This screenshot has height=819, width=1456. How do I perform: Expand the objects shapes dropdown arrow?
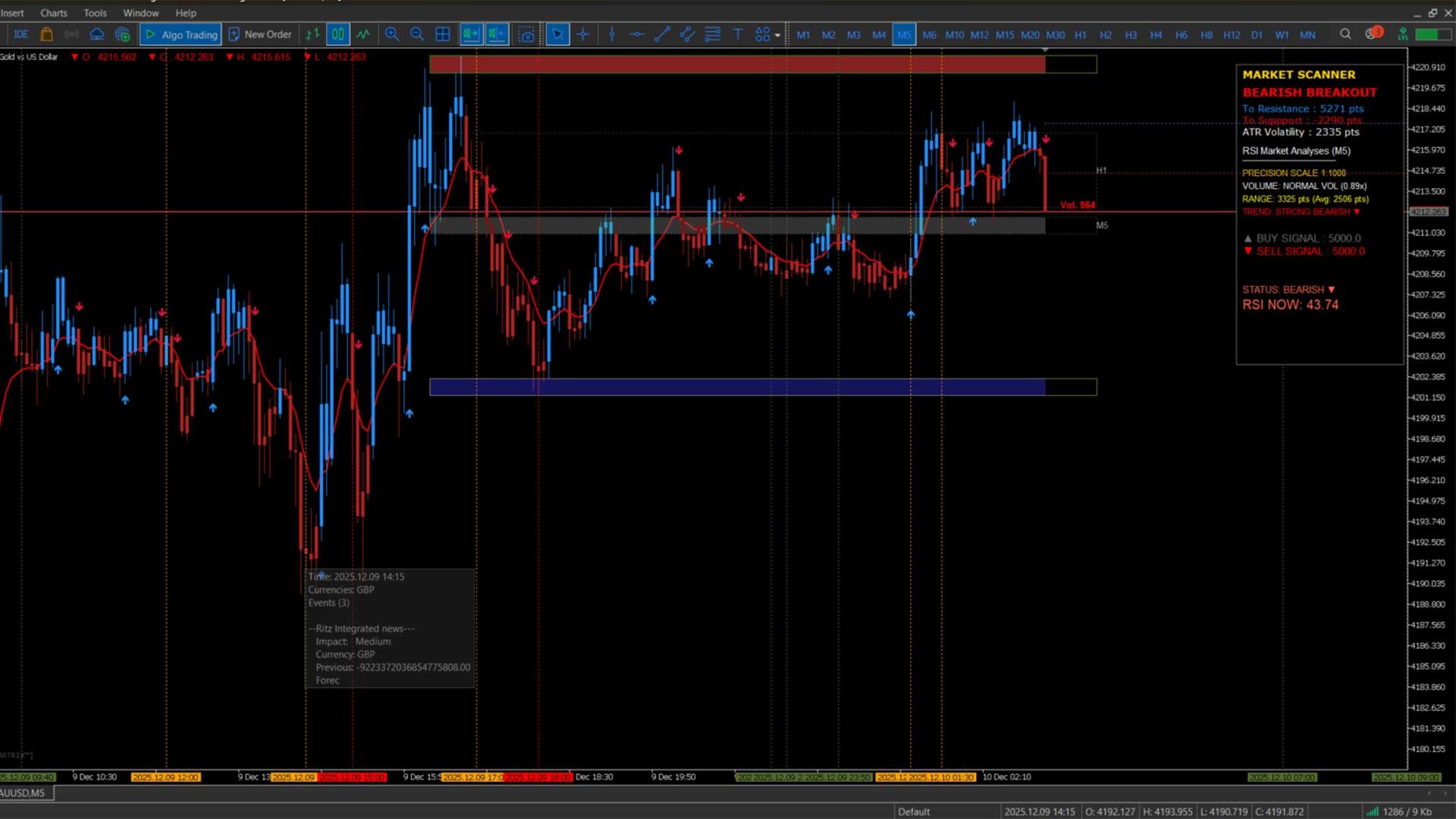click(777, 35)
